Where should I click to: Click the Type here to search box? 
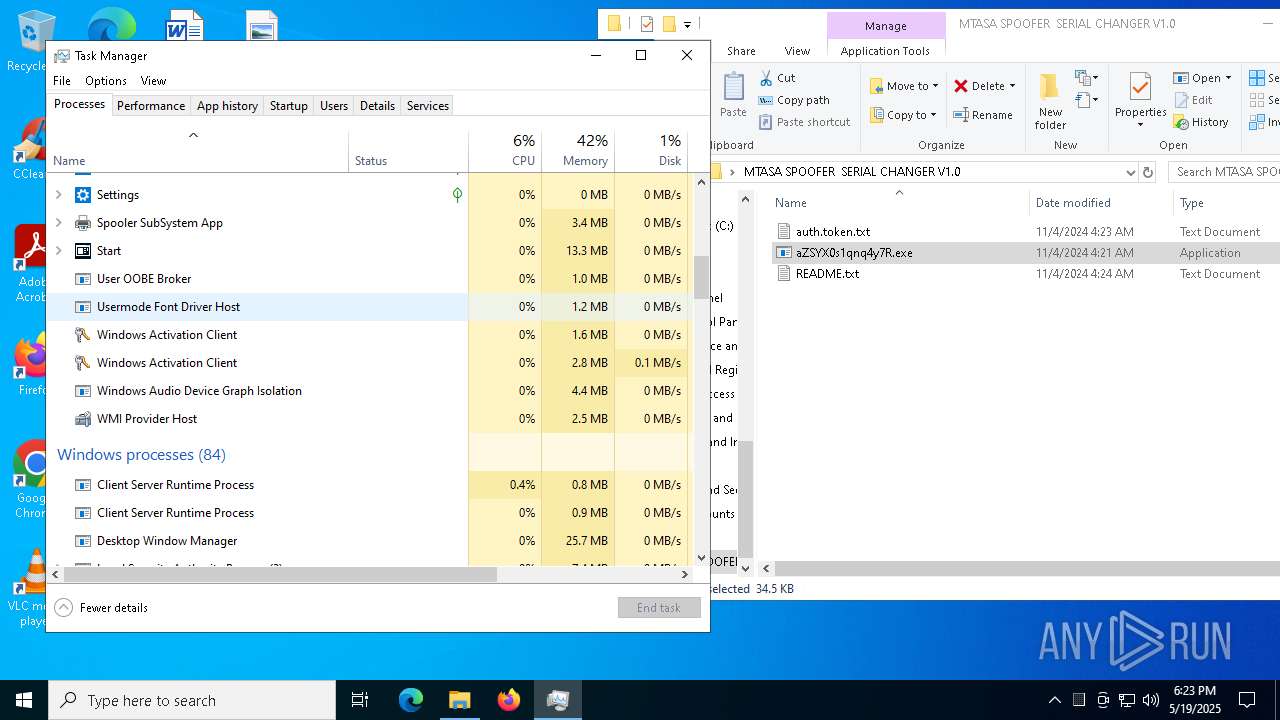192,700
